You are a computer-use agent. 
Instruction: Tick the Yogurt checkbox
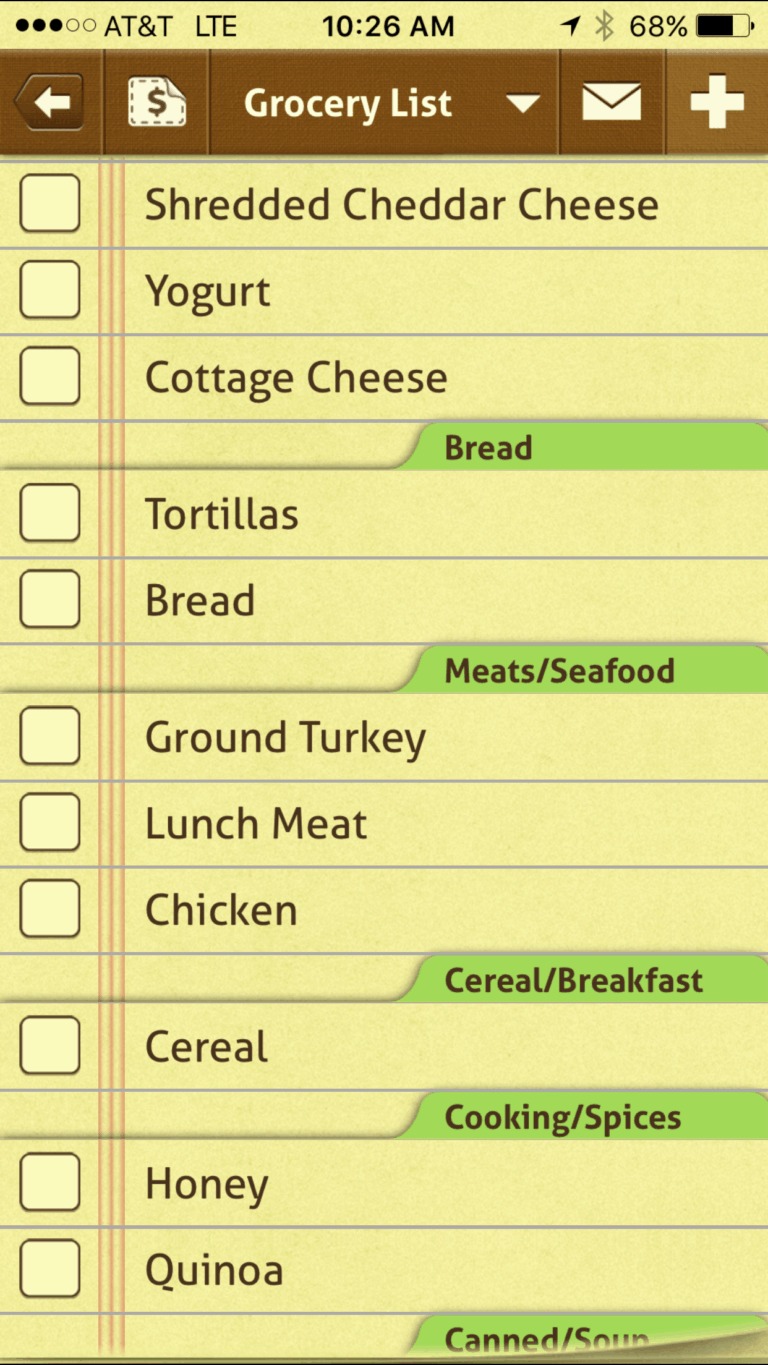[x=50, y=291]
